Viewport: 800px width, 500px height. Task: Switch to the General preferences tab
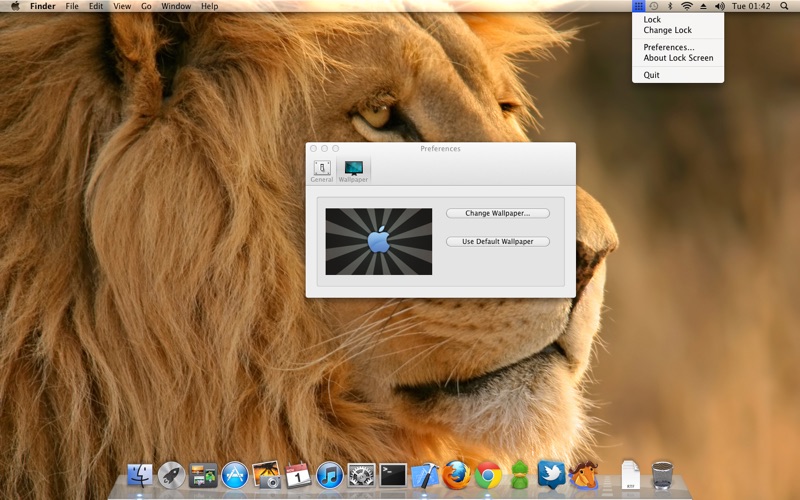(x=322, y=171)
